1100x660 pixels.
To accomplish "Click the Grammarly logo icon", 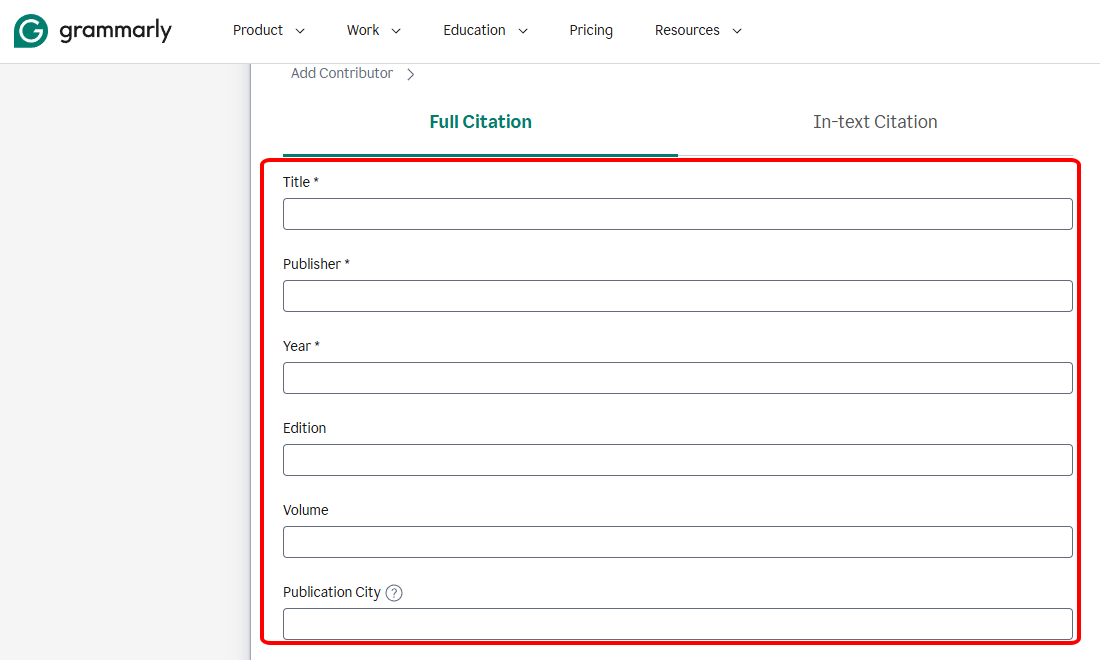I will coord(31,31).
